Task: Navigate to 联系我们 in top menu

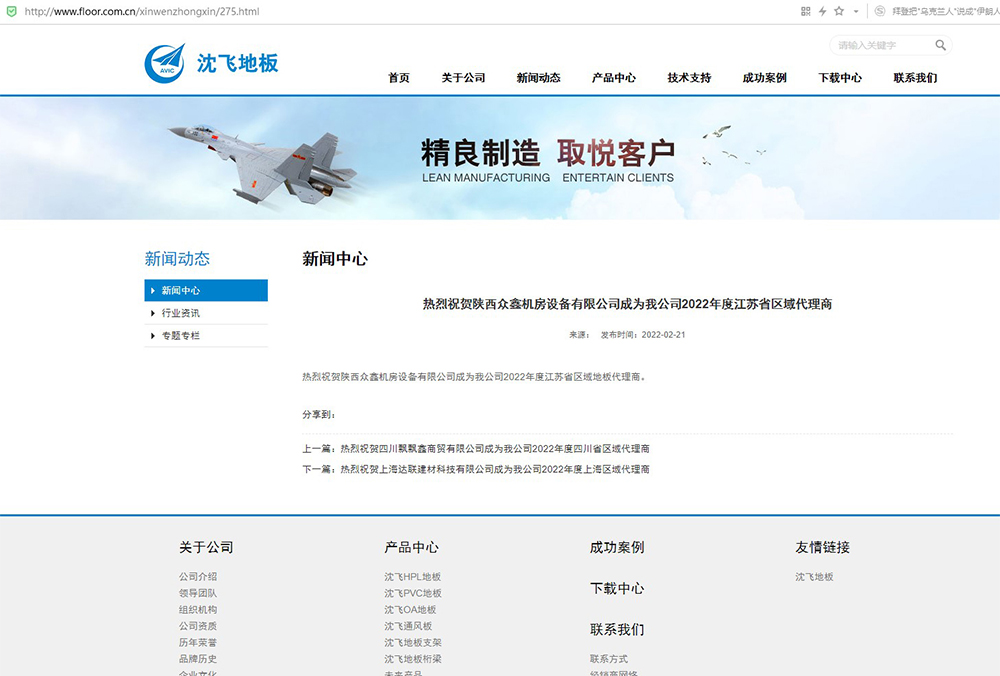Action: tap(915, 78)
